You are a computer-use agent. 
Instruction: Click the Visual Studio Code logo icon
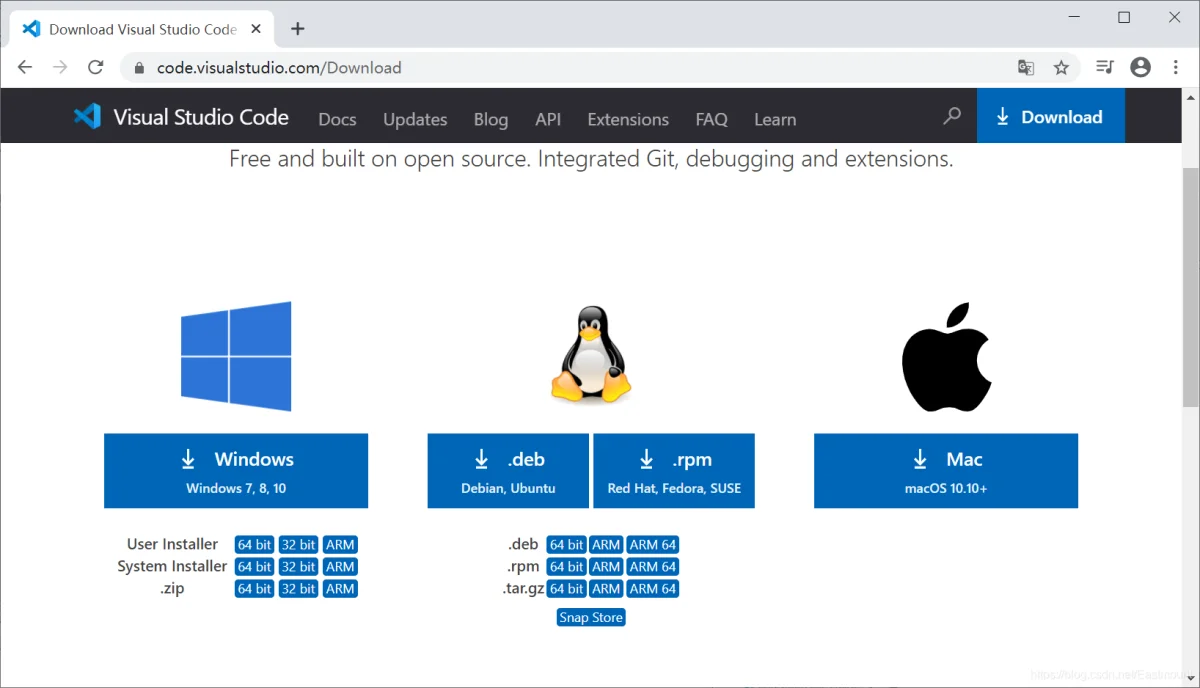click(88, 117)
